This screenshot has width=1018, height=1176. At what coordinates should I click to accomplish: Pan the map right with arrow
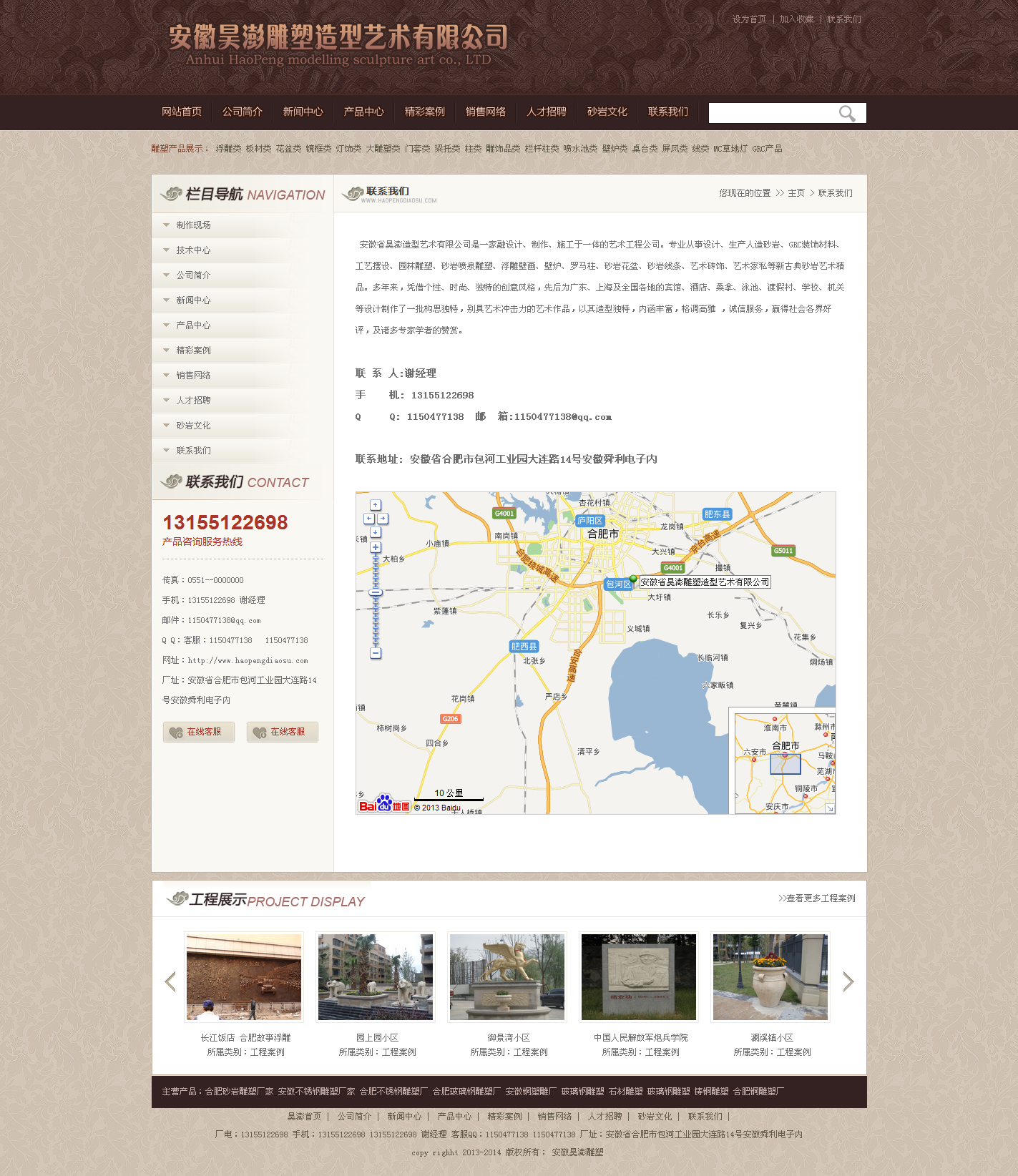[383, 519]
